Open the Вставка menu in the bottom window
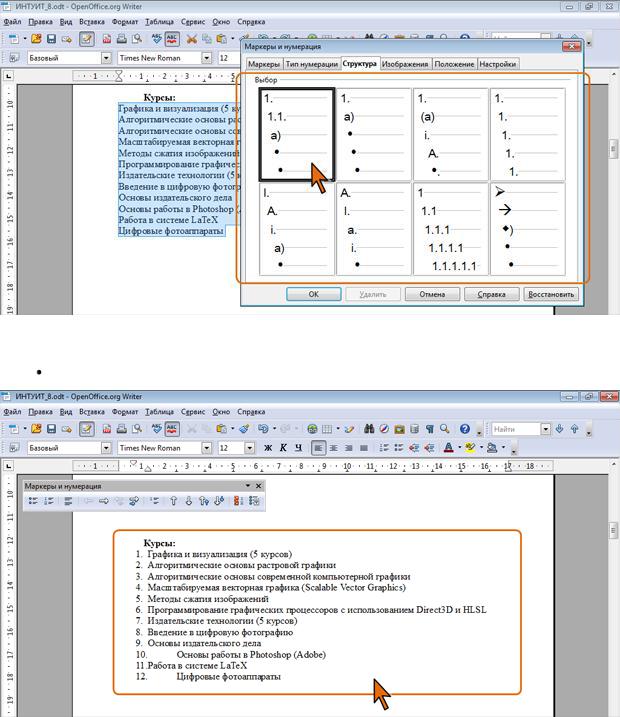 pyautogui.click(x=91, y=412)
